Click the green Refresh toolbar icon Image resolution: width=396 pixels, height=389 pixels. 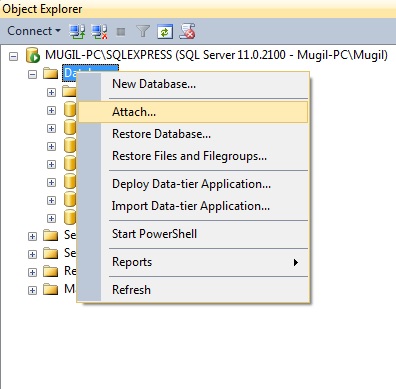pyautogui.click(x=165, y=32)
